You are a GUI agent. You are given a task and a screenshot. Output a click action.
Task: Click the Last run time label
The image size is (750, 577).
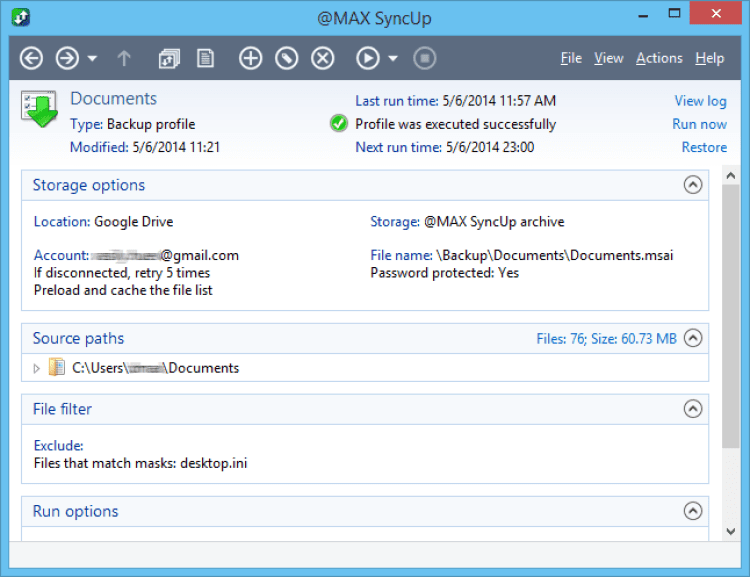click(397, 101)
